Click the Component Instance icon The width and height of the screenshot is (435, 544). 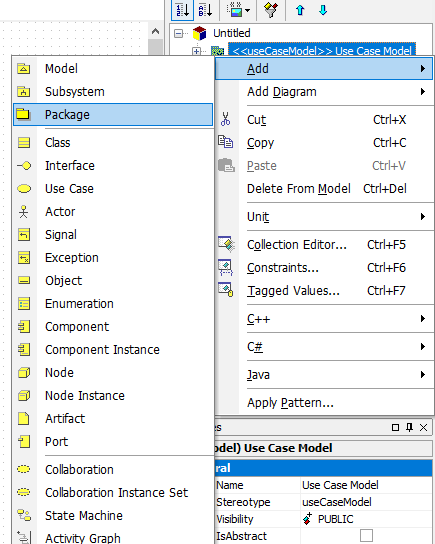coord(24,350)
